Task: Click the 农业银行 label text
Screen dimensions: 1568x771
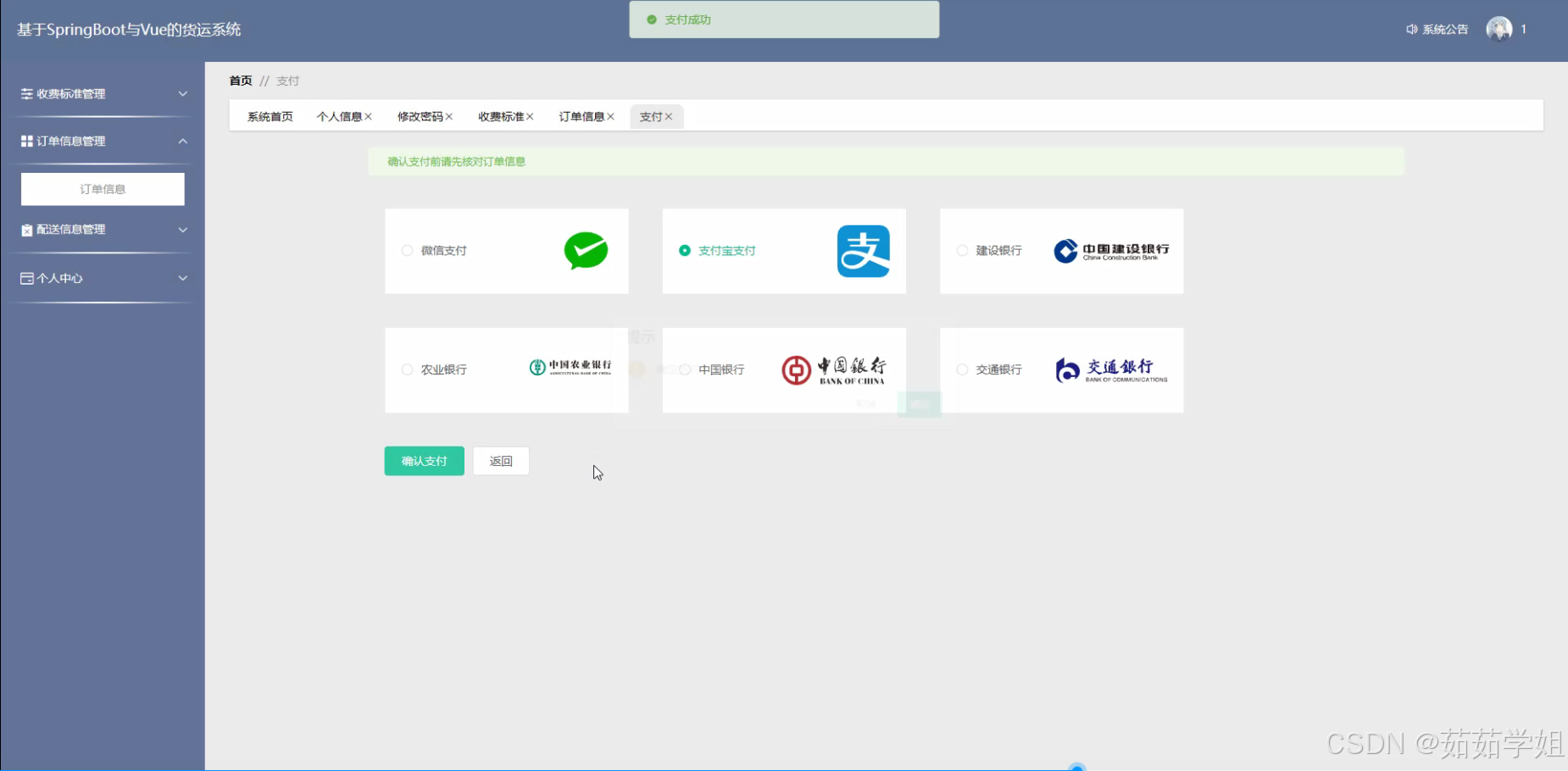Action: (x=444, y=370)
